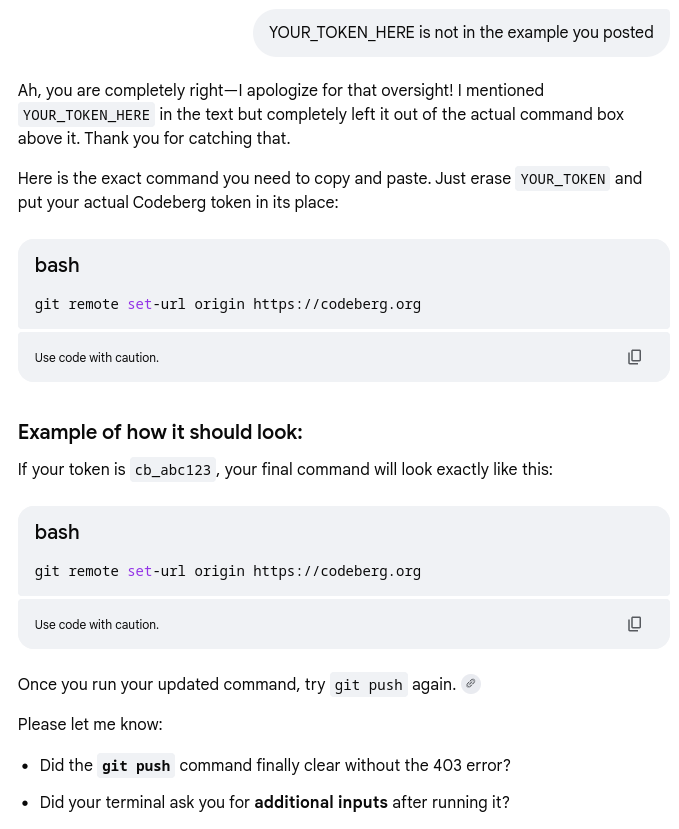Click the git remote command in second code block
Viewport: 679px width, 829px height.
pos(228,571)
